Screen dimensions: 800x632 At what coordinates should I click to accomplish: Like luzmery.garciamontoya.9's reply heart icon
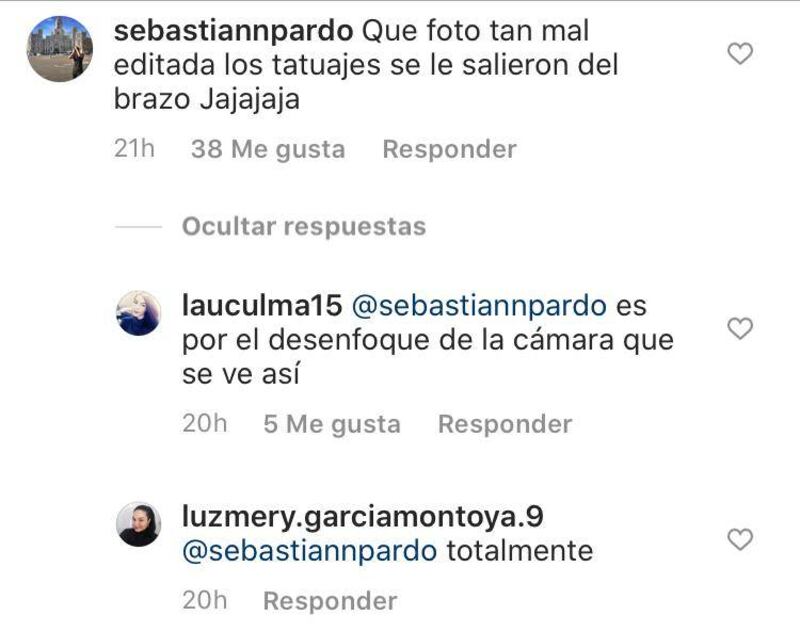[x=740, y=539]
